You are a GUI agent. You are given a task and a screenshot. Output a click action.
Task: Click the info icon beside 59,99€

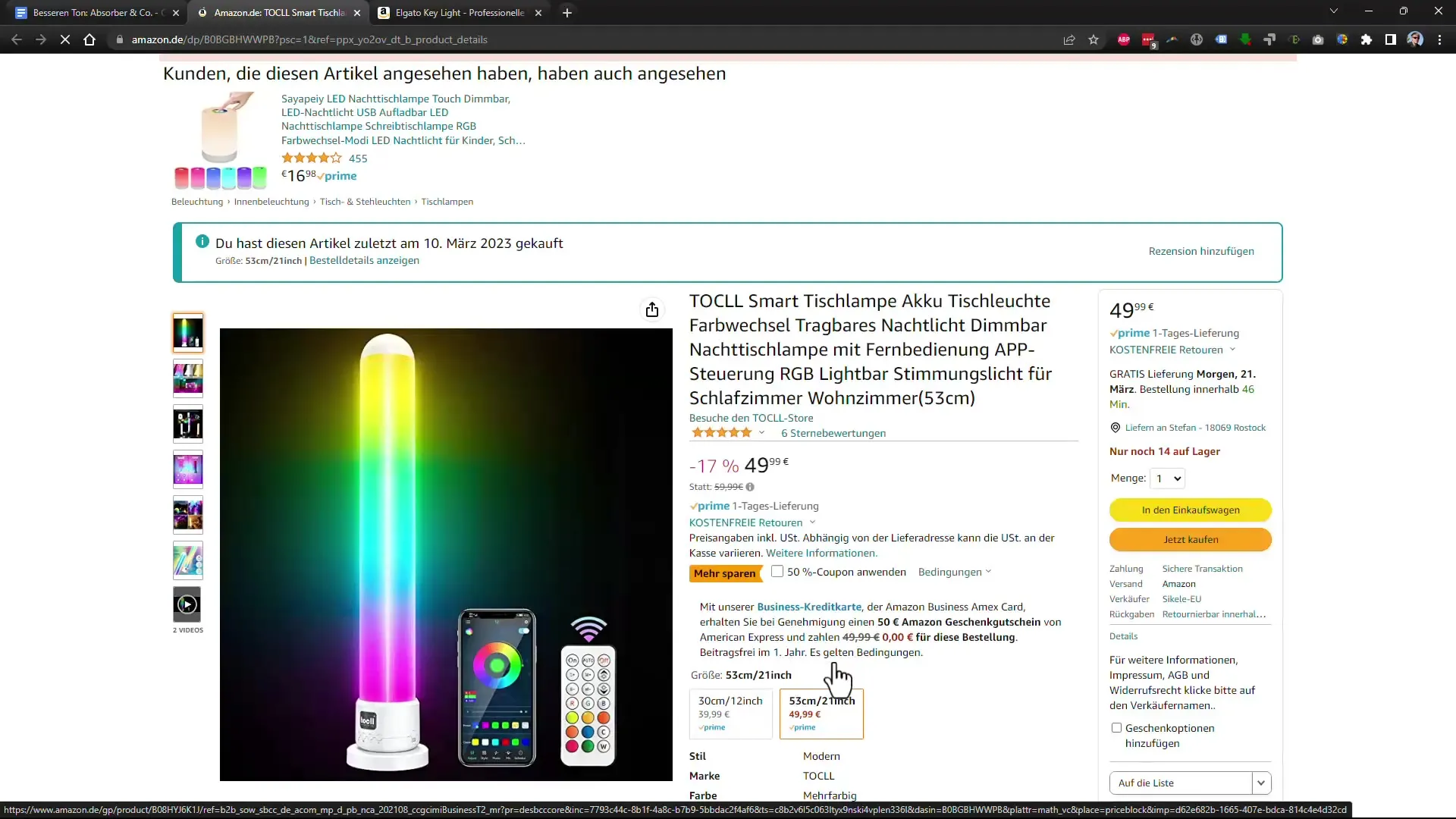tap(750, 487)
